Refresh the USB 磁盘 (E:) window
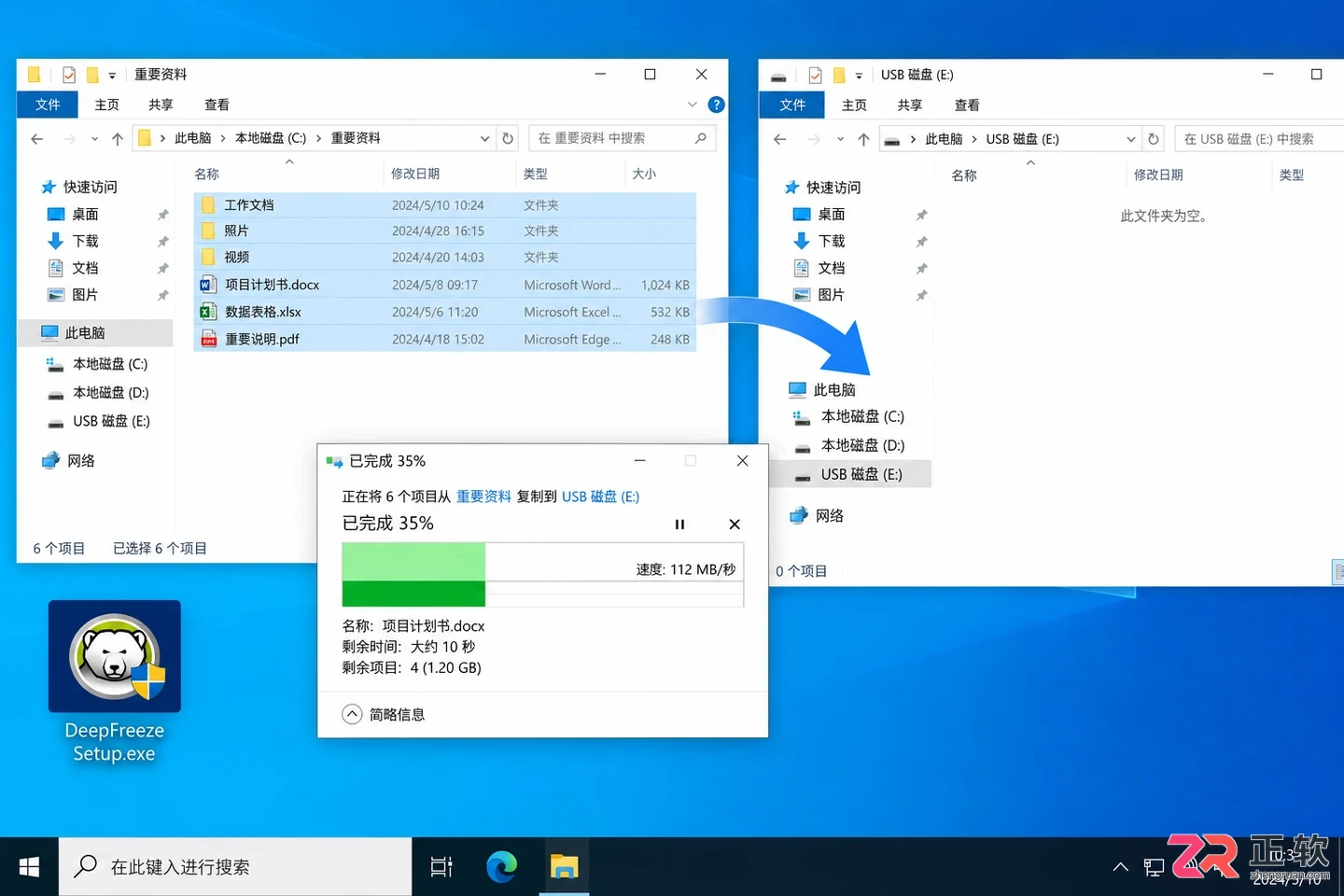The image size is (1344, 896). (x=1154, y=139)
